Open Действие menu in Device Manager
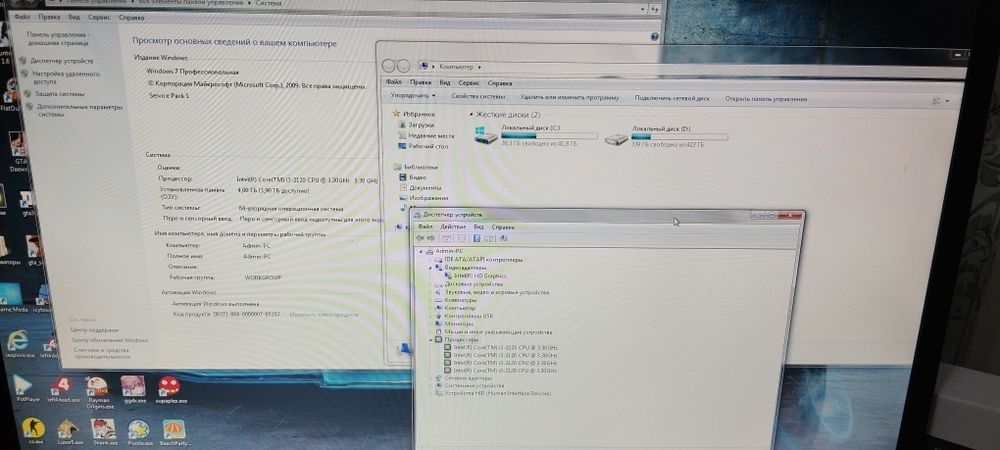Viewport: 1000px width, 450px height. click(453, 226)
